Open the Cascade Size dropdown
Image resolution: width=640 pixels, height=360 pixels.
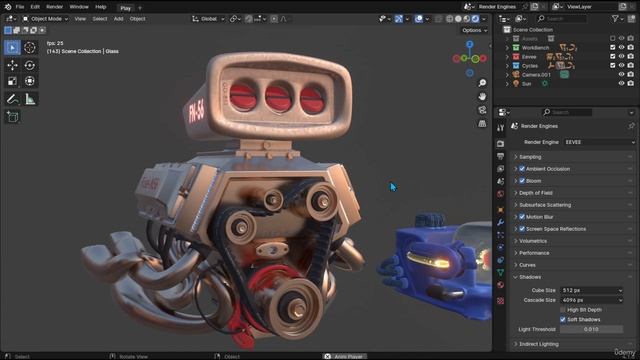(592, 300)
